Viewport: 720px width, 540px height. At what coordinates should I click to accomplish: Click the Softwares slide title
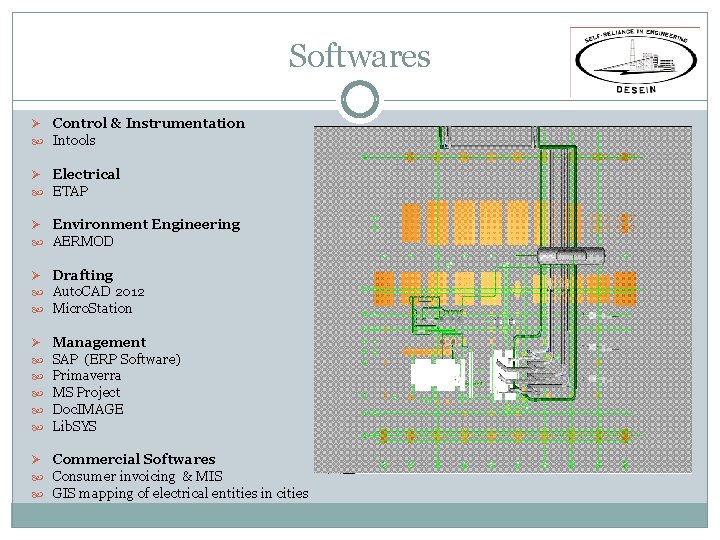(x=360, y=56)
